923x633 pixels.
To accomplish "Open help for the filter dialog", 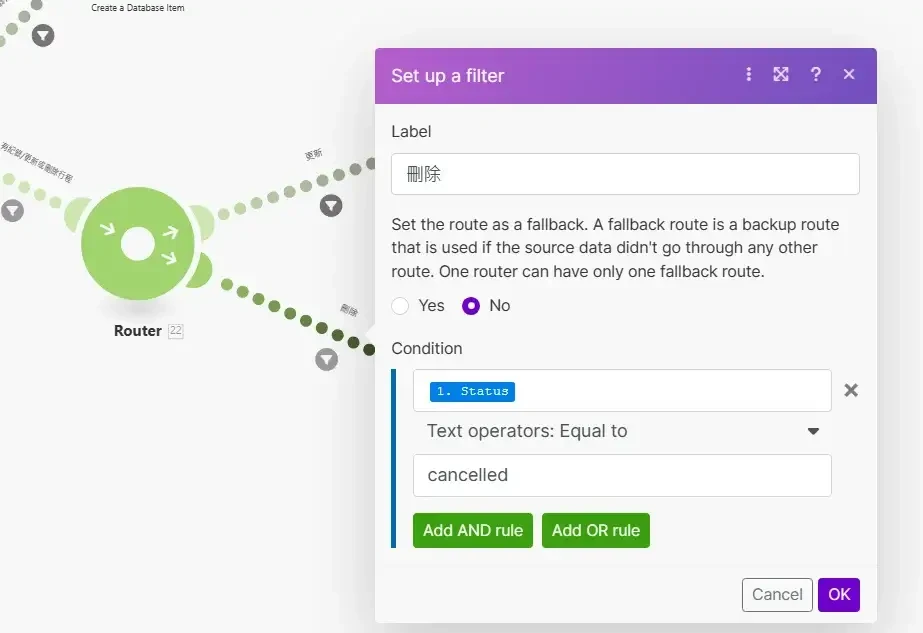I will pos(815,74).
